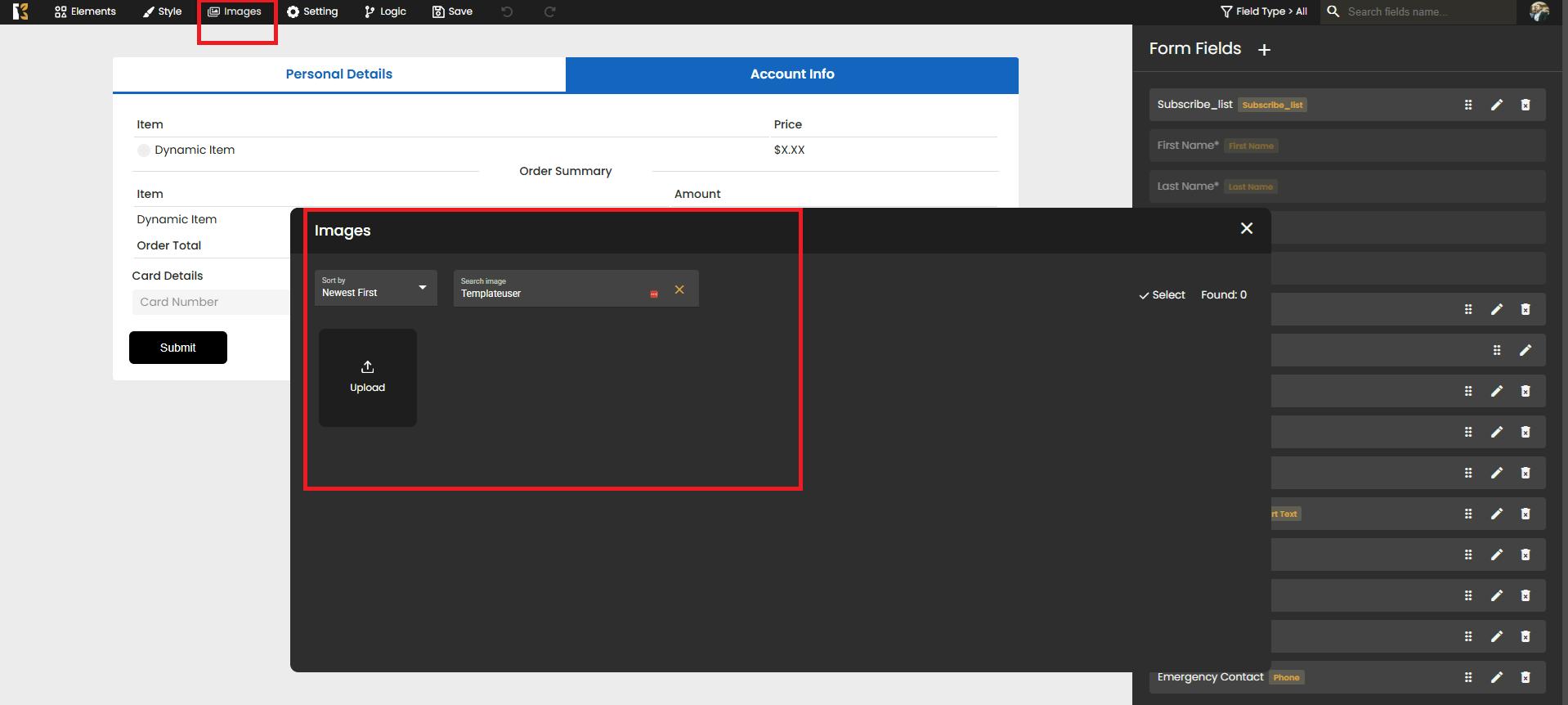Delete the Emergency Contact field
1568x705 pixels.
[1525, 677]
